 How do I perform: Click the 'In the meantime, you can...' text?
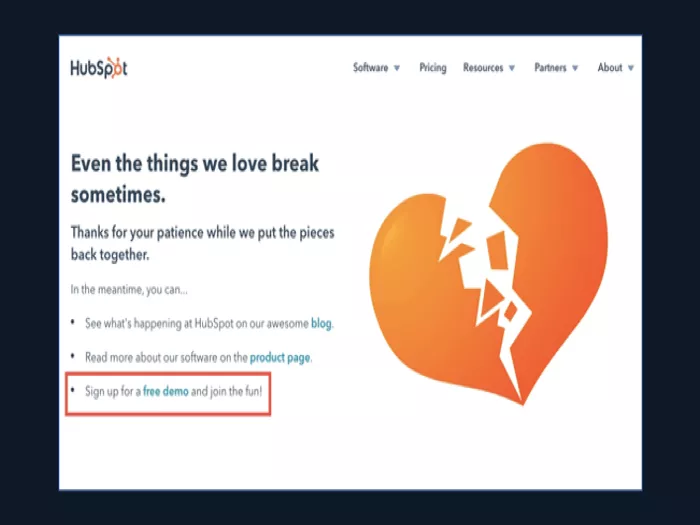[x=129, y=290]
